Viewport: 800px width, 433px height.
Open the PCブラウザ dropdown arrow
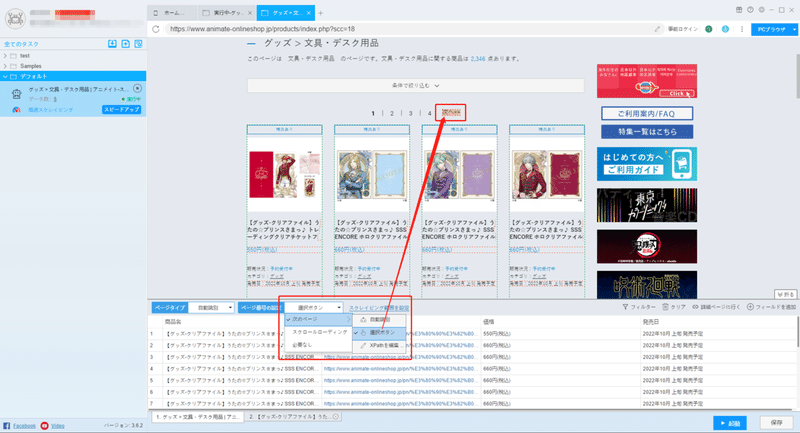pos(794,30)
